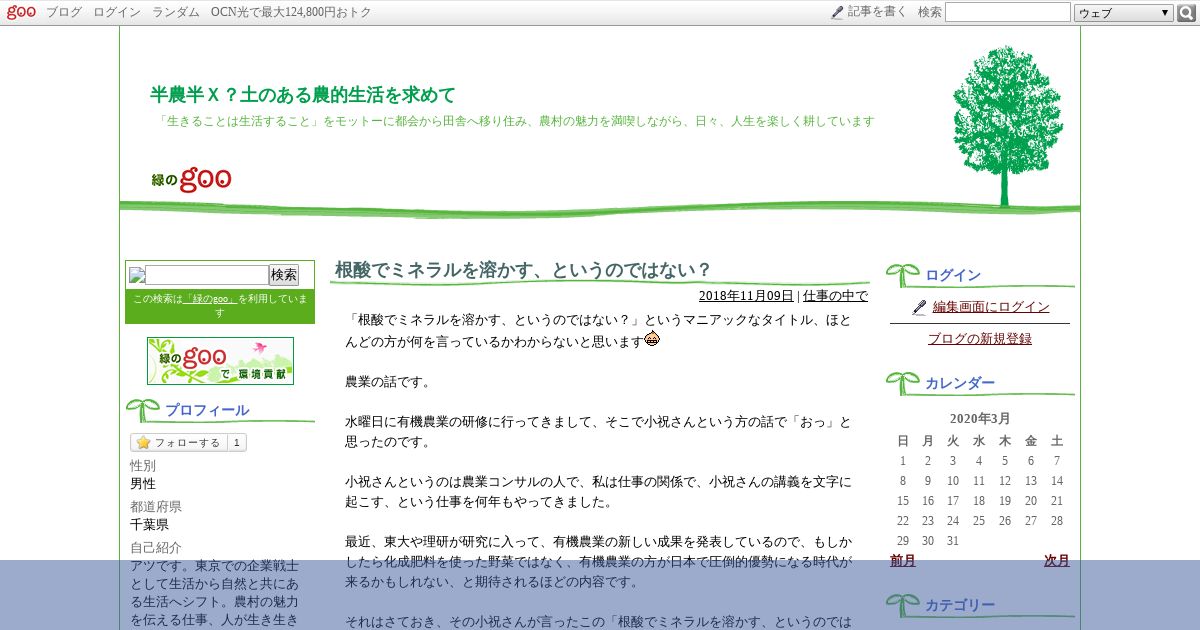Open the OCN光で最大124,800円おトク promo link
This screenshot has height=630, width=1200.
(x=291, y=12)
